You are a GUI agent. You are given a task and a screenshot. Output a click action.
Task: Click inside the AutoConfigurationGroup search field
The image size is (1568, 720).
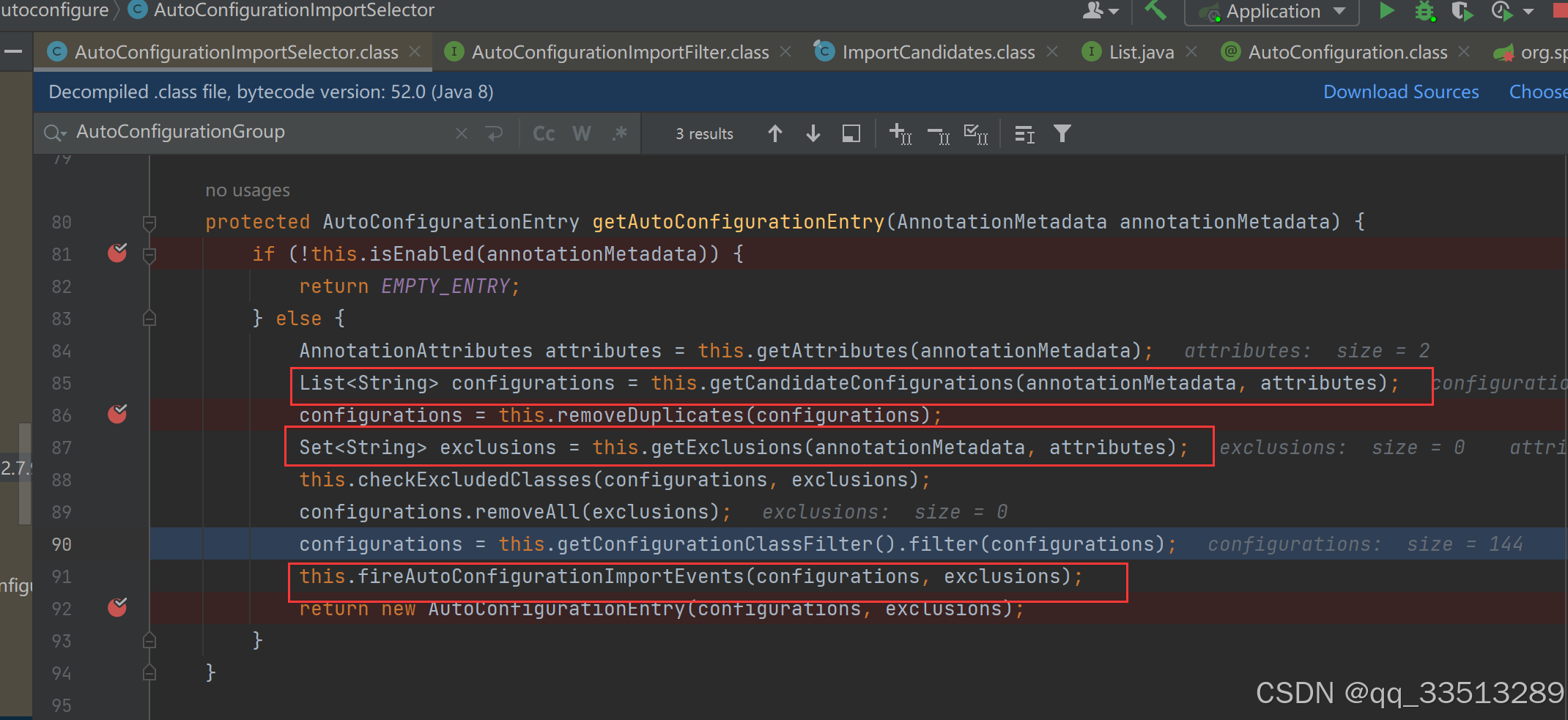(x=220, y=132)
